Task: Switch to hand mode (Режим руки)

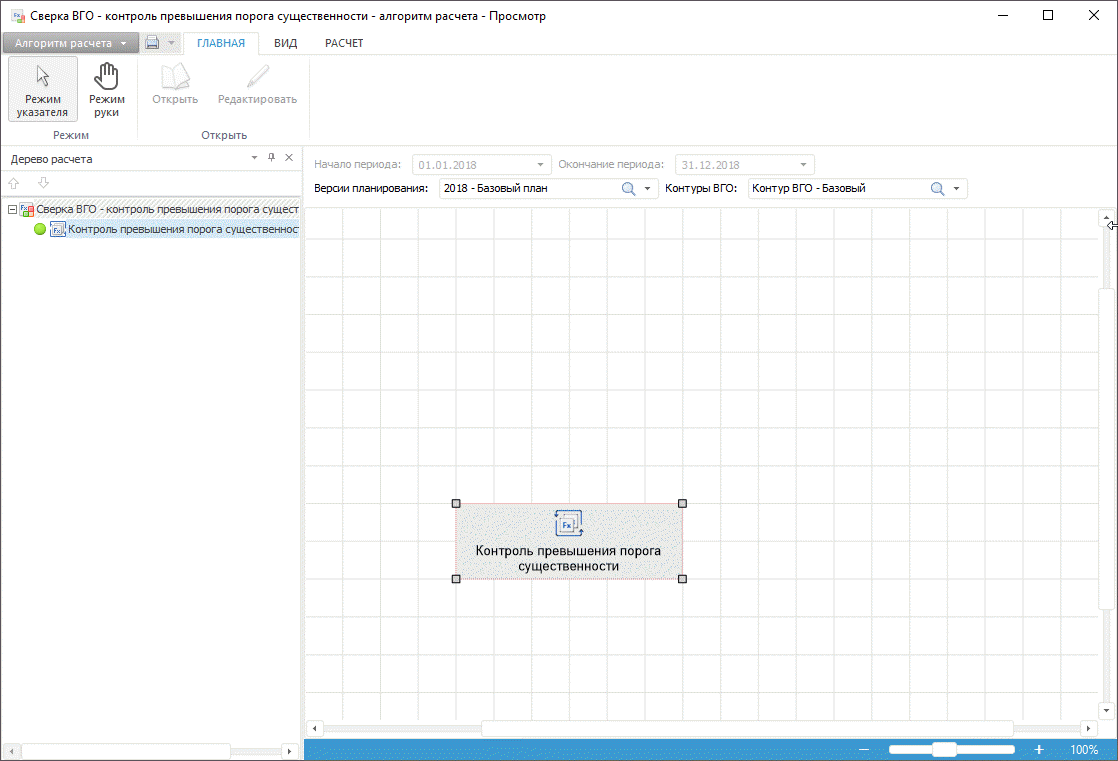Action: click(x=106, y=89)
